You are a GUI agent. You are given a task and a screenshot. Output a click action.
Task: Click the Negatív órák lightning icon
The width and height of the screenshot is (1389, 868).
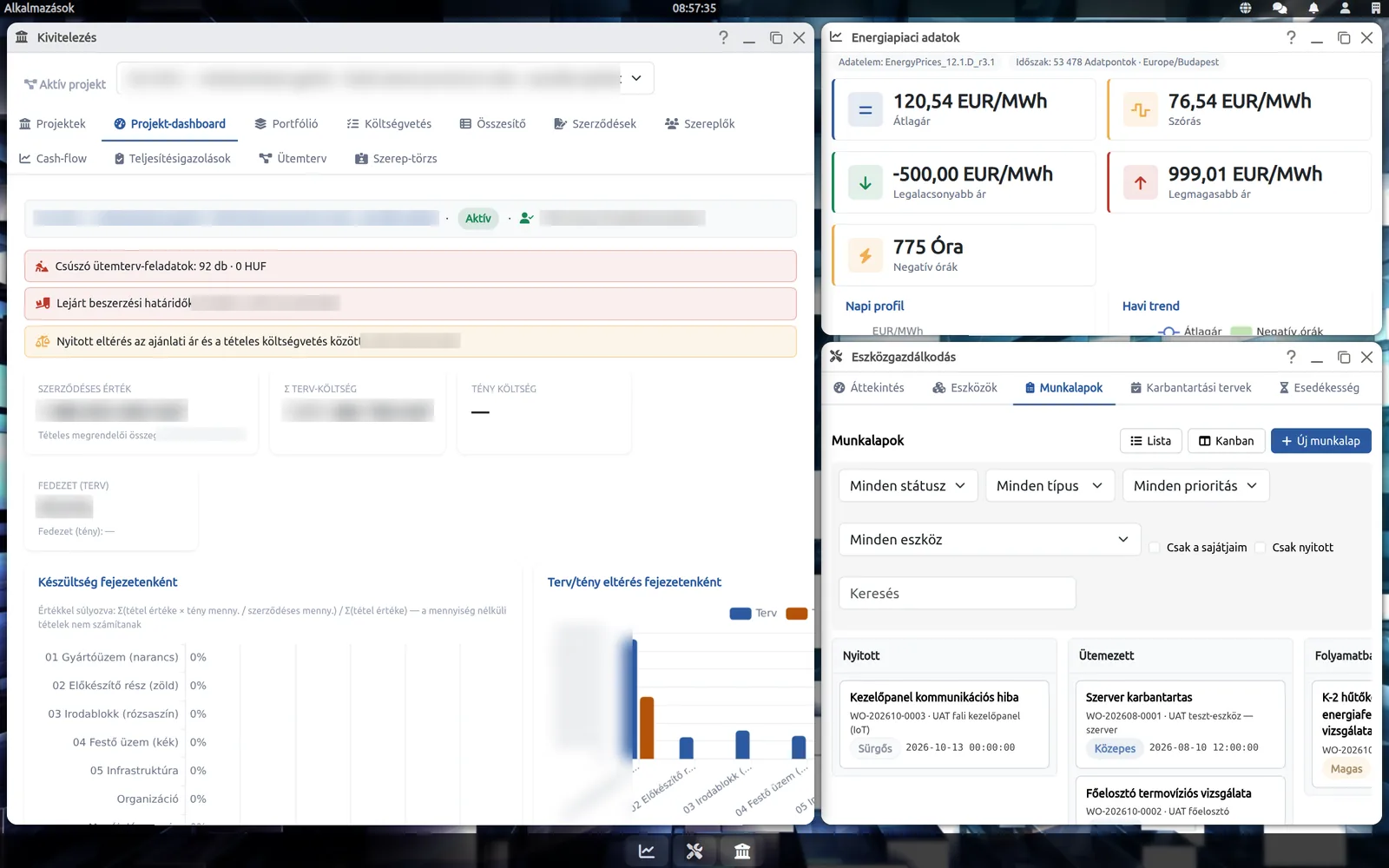tap(866, 256)
